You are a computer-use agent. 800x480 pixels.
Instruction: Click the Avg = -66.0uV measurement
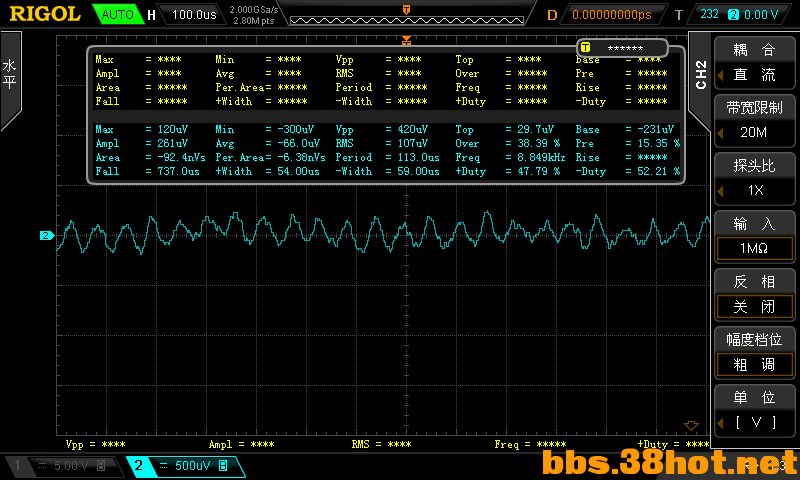(x=267, y=143)
